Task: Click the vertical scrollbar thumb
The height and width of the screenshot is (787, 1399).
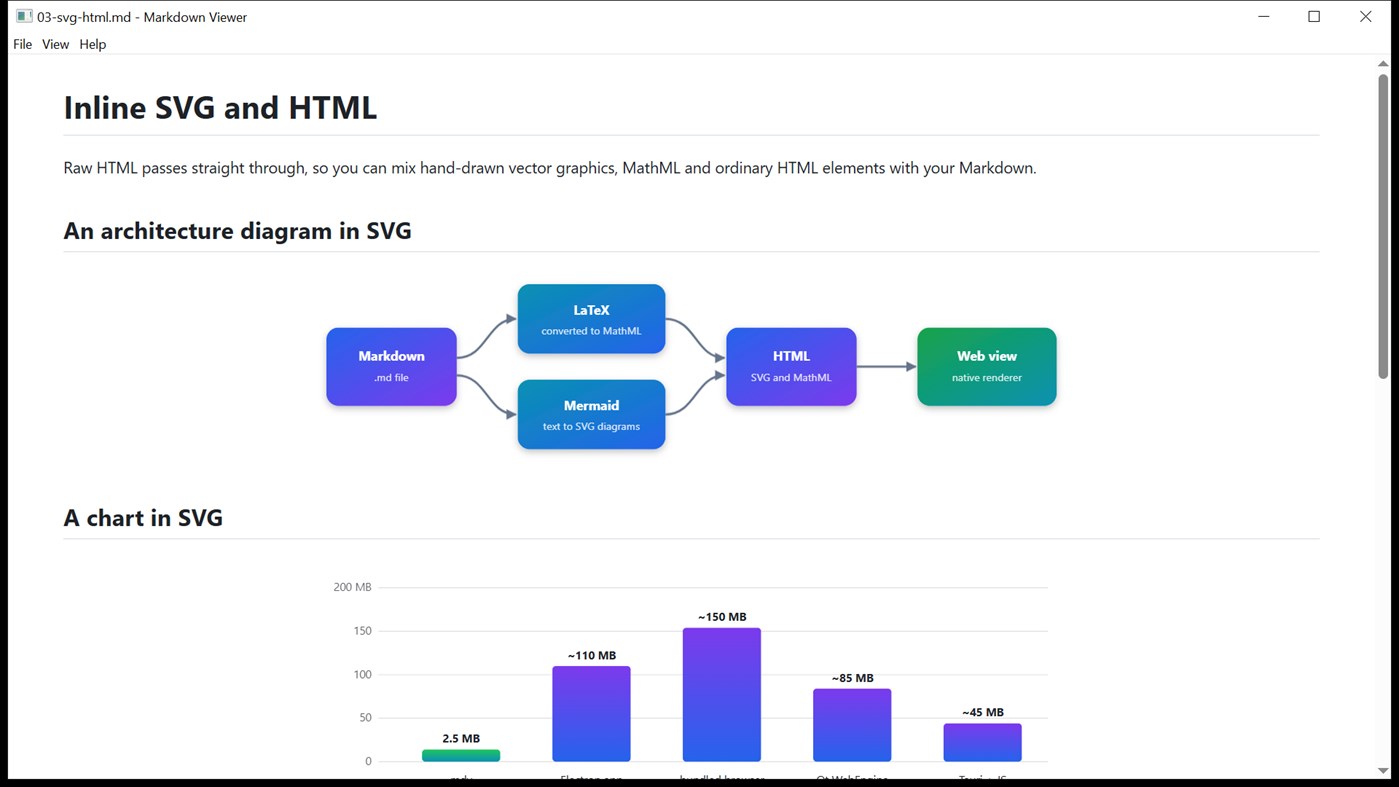Action: point(1383,225)
